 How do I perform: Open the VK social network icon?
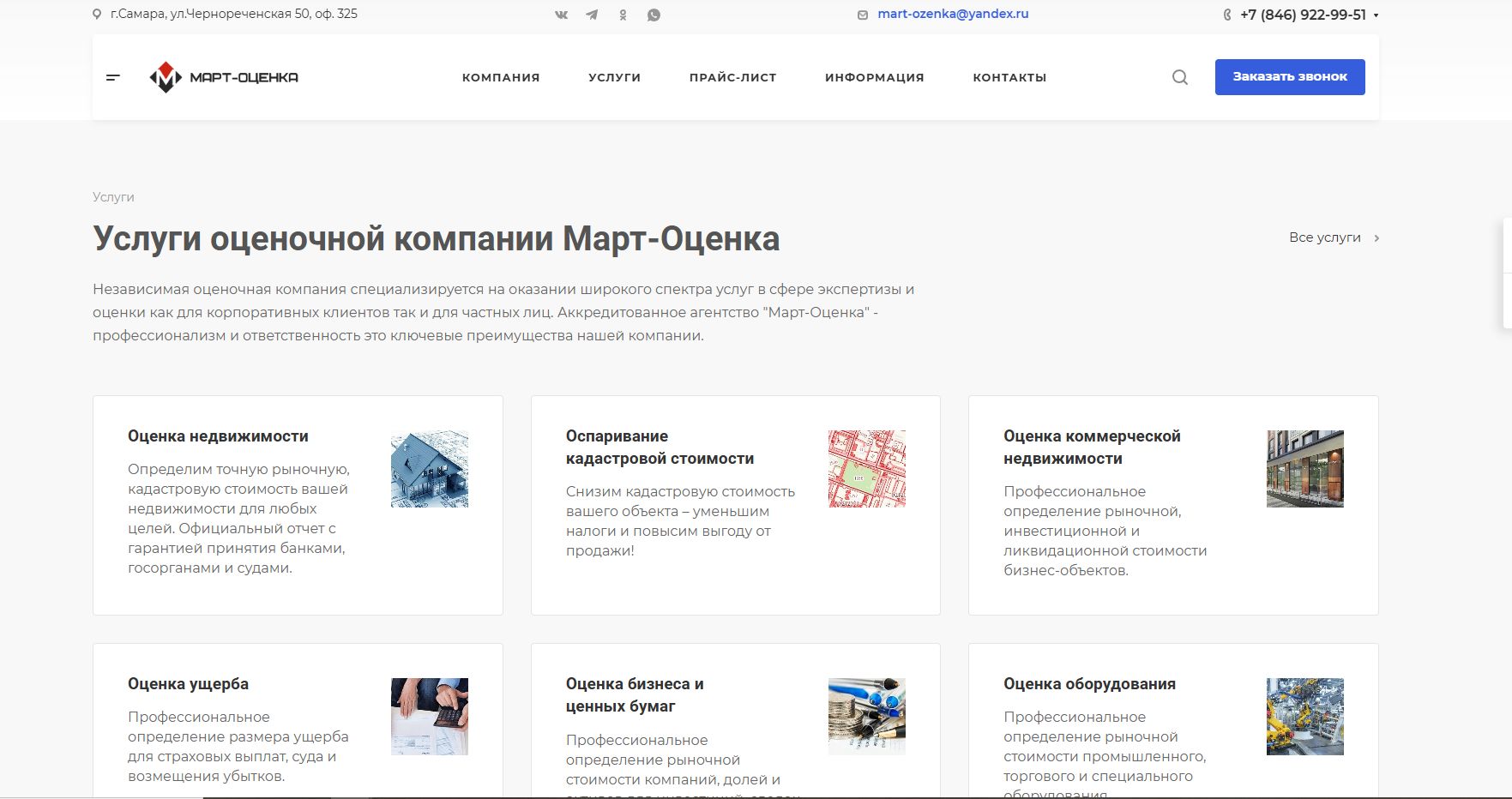point(562,15)
